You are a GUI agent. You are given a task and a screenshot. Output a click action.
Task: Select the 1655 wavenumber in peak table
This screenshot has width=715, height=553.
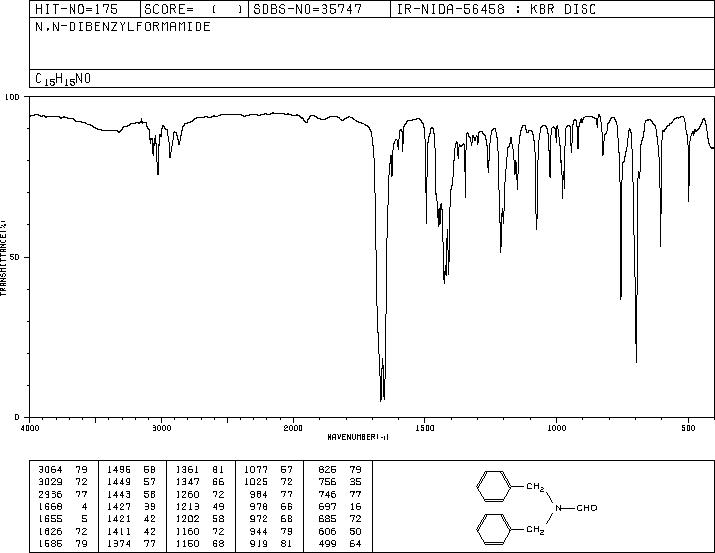(x=50, y=519)
